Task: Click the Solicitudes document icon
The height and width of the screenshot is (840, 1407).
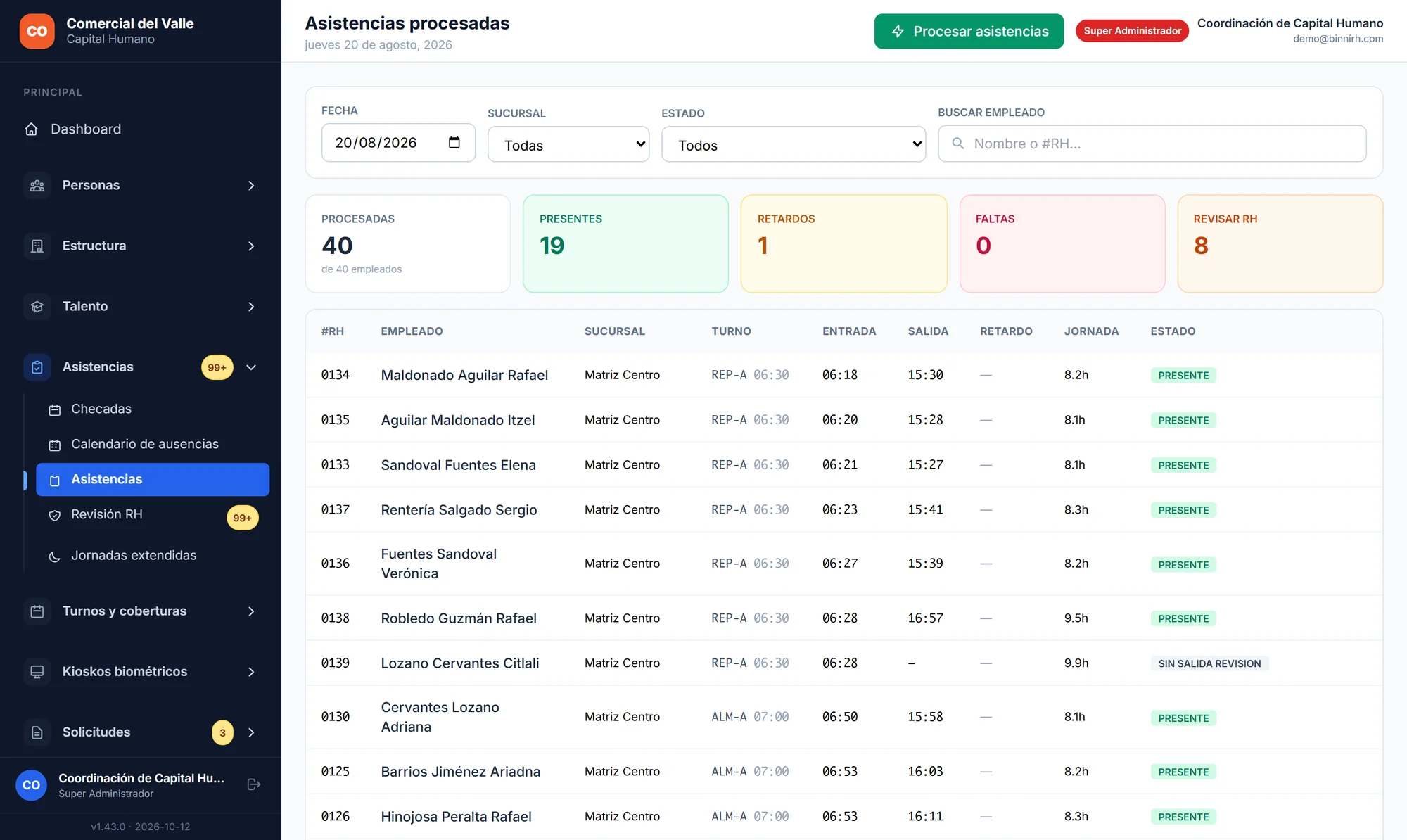Action: [x=37, y=732]
